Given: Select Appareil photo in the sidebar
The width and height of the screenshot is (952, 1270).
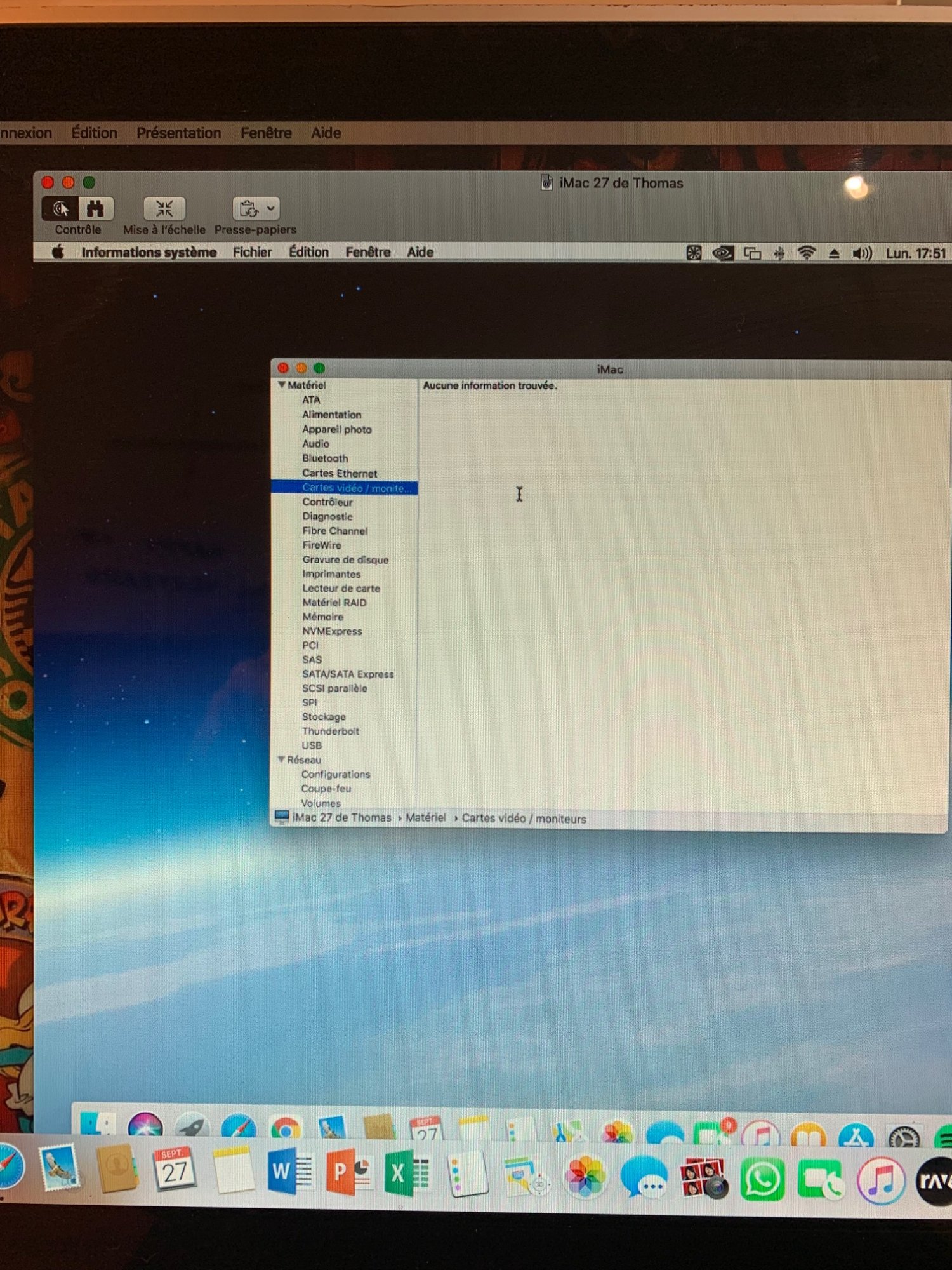Looking at the screenshot, I should coord(337,429).
